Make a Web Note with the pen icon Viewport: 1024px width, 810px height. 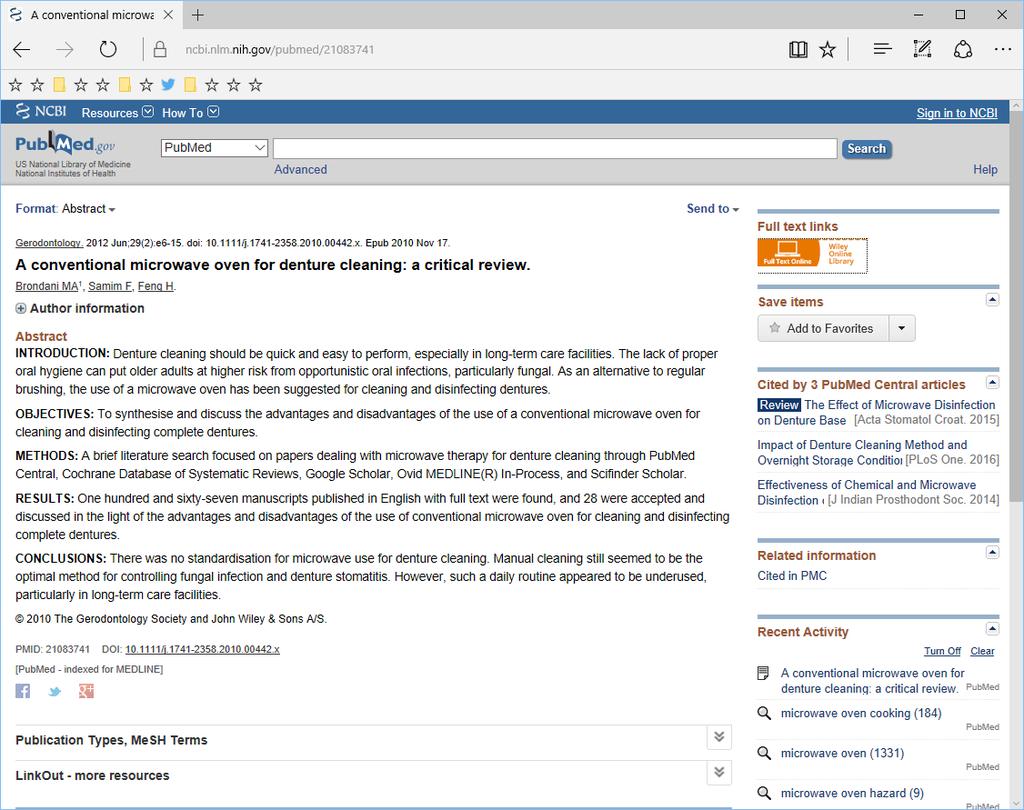pos(922,49)
